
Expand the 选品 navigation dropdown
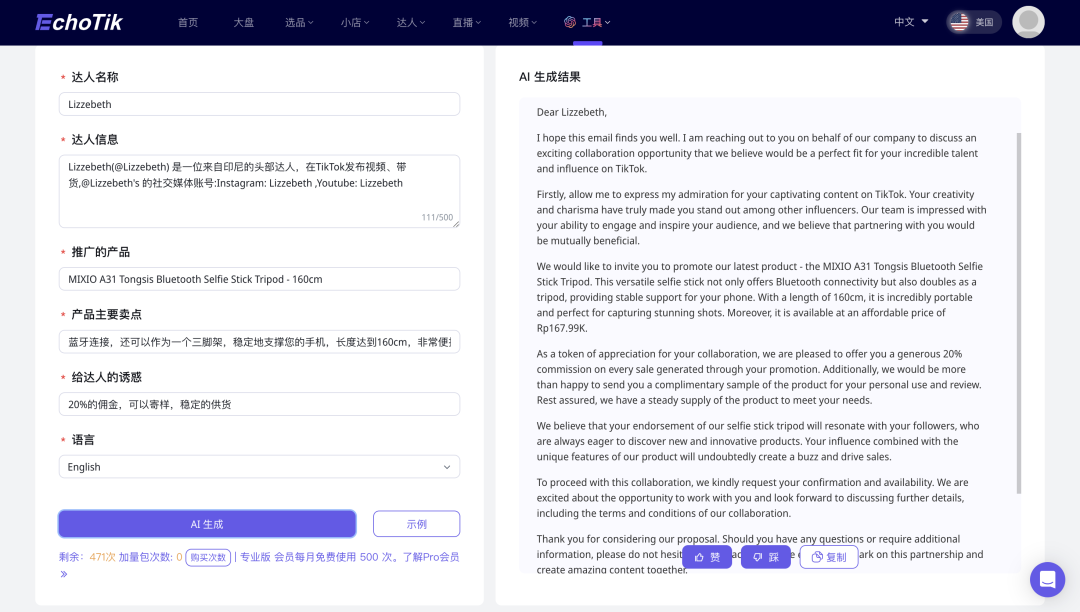coord(299,21)
